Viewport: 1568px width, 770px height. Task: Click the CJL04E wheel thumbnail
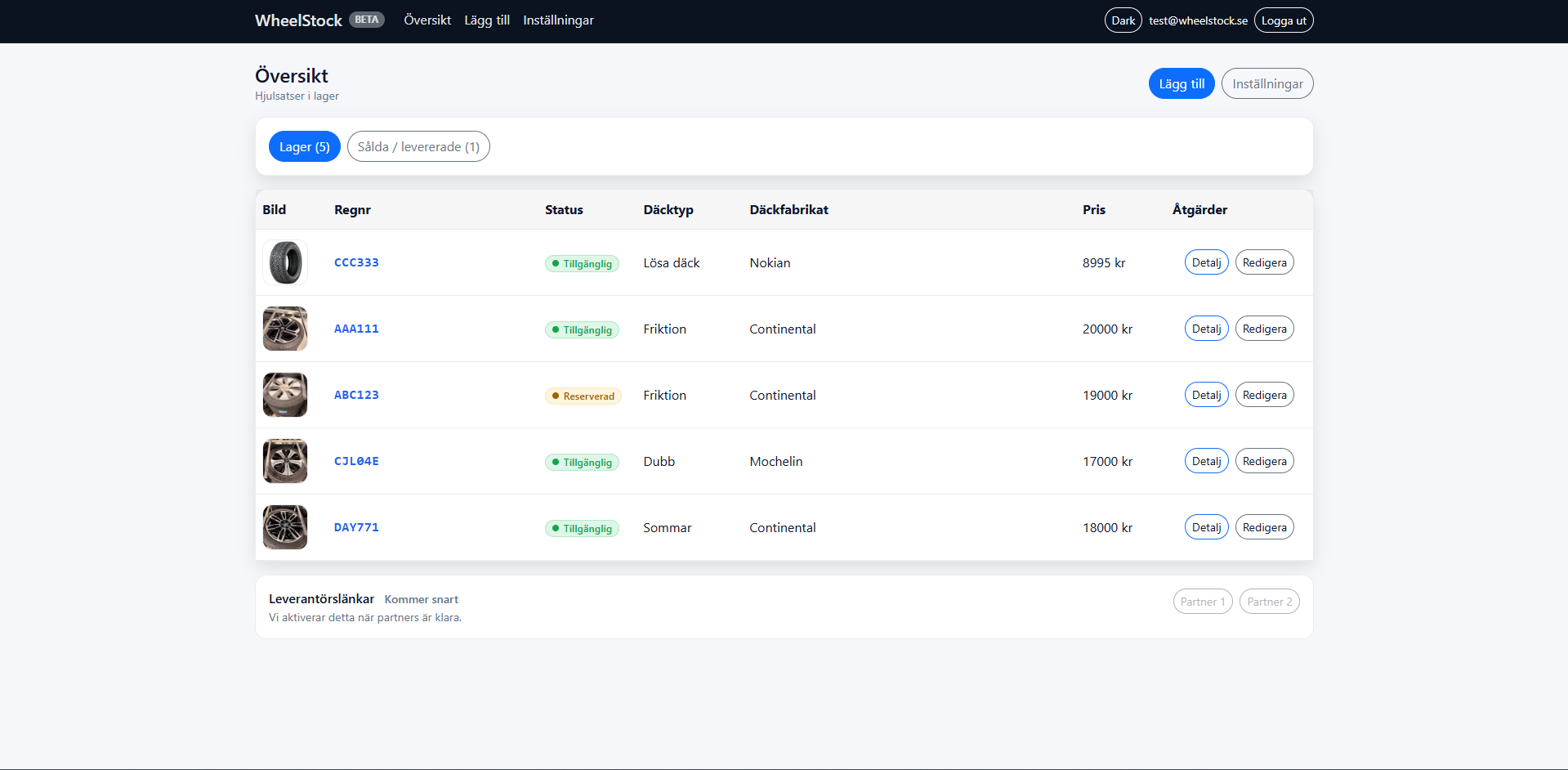point(285,461)
